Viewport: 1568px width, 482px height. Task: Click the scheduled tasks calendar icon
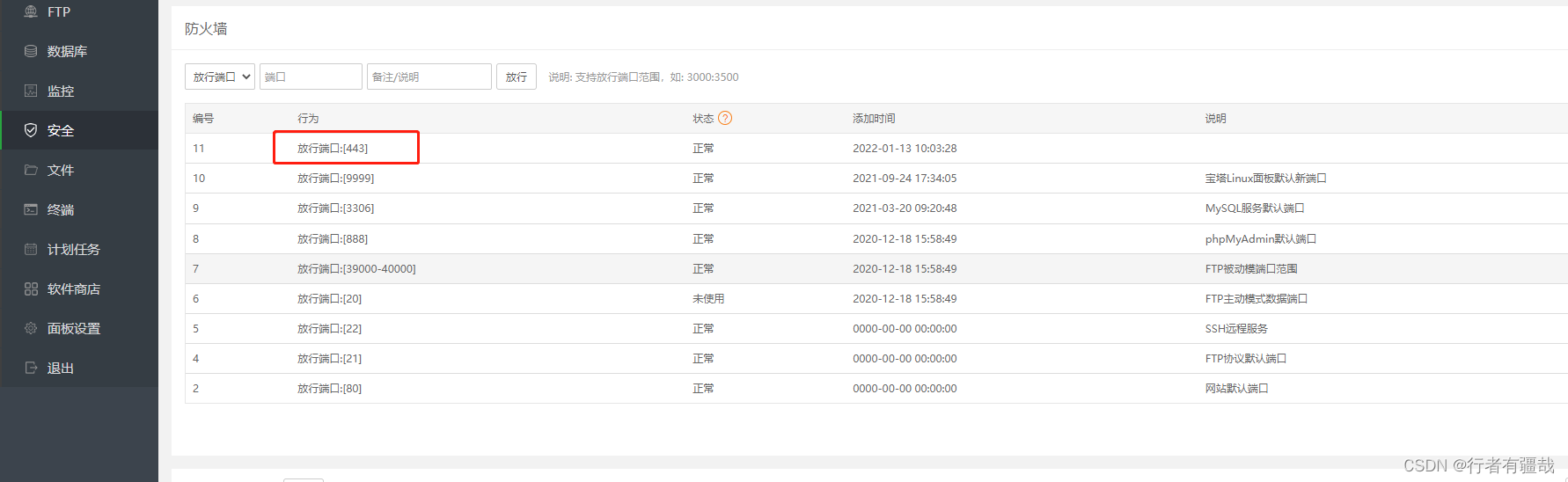point(31,249)
